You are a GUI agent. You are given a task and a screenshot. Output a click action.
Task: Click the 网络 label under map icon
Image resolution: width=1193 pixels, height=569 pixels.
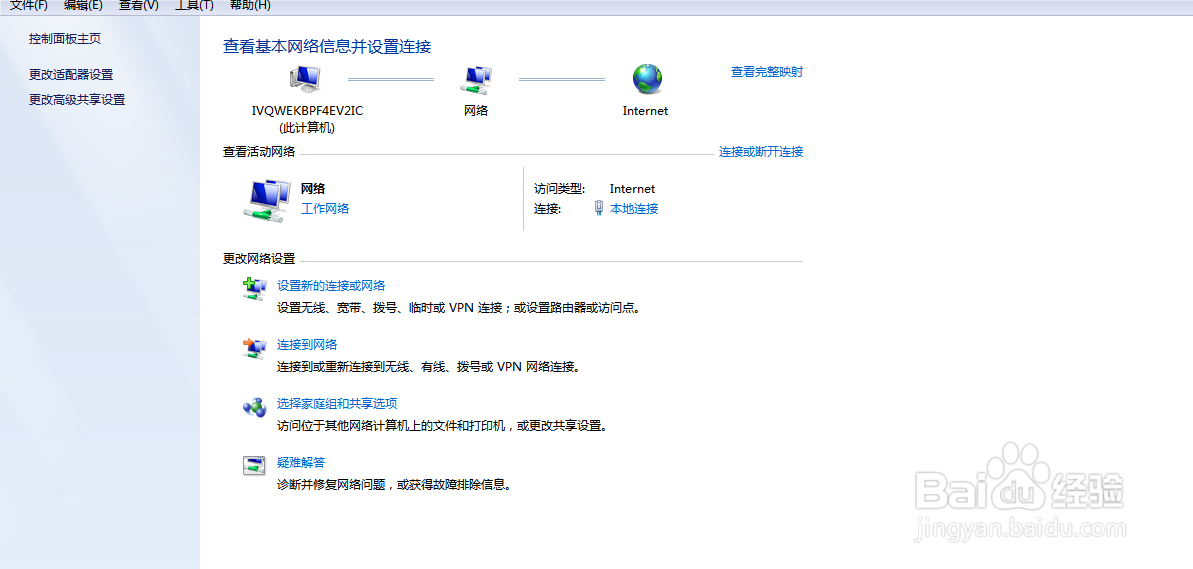tap(476, 111)
